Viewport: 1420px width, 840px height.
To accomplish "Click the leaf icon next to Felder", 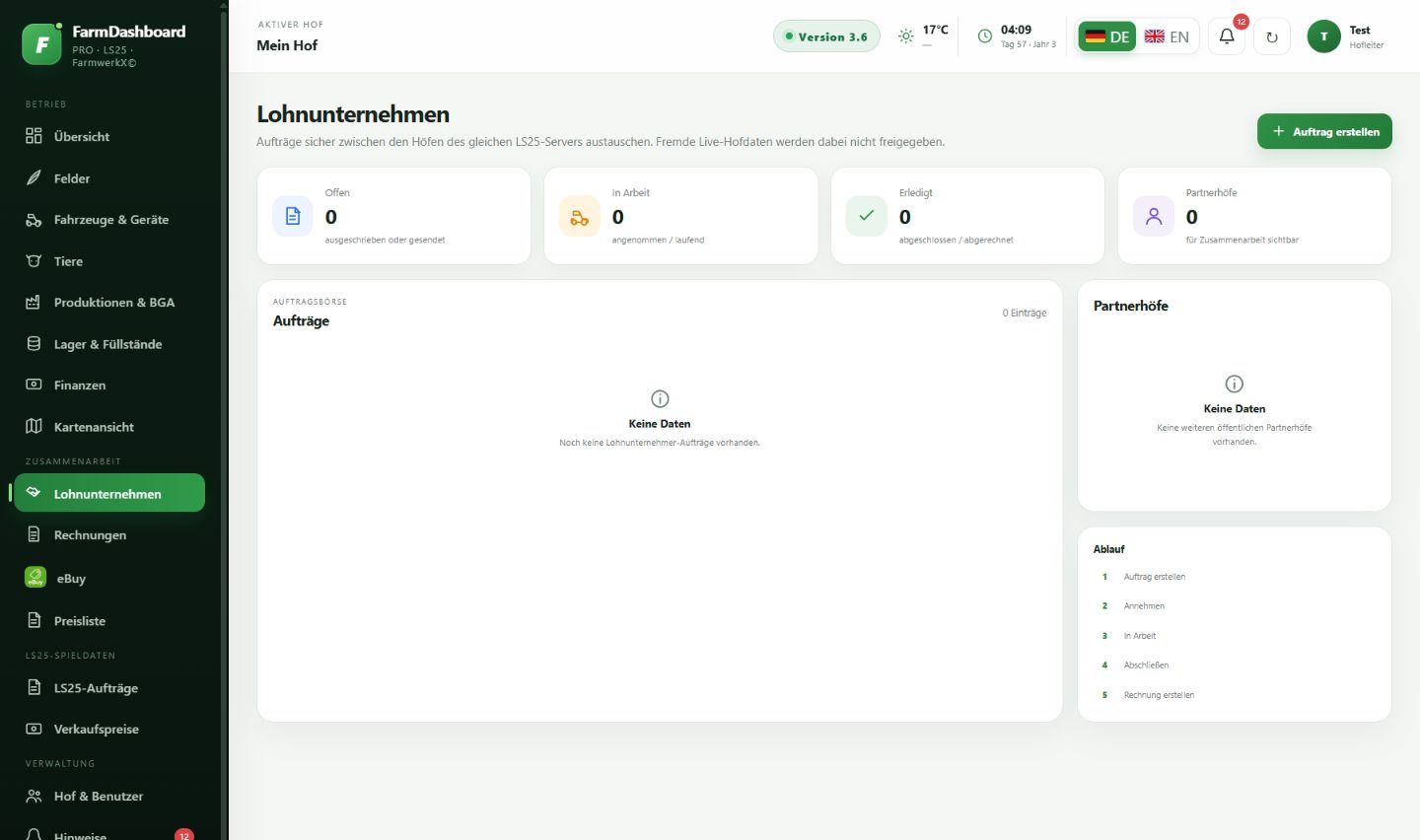I will point(34,177).
